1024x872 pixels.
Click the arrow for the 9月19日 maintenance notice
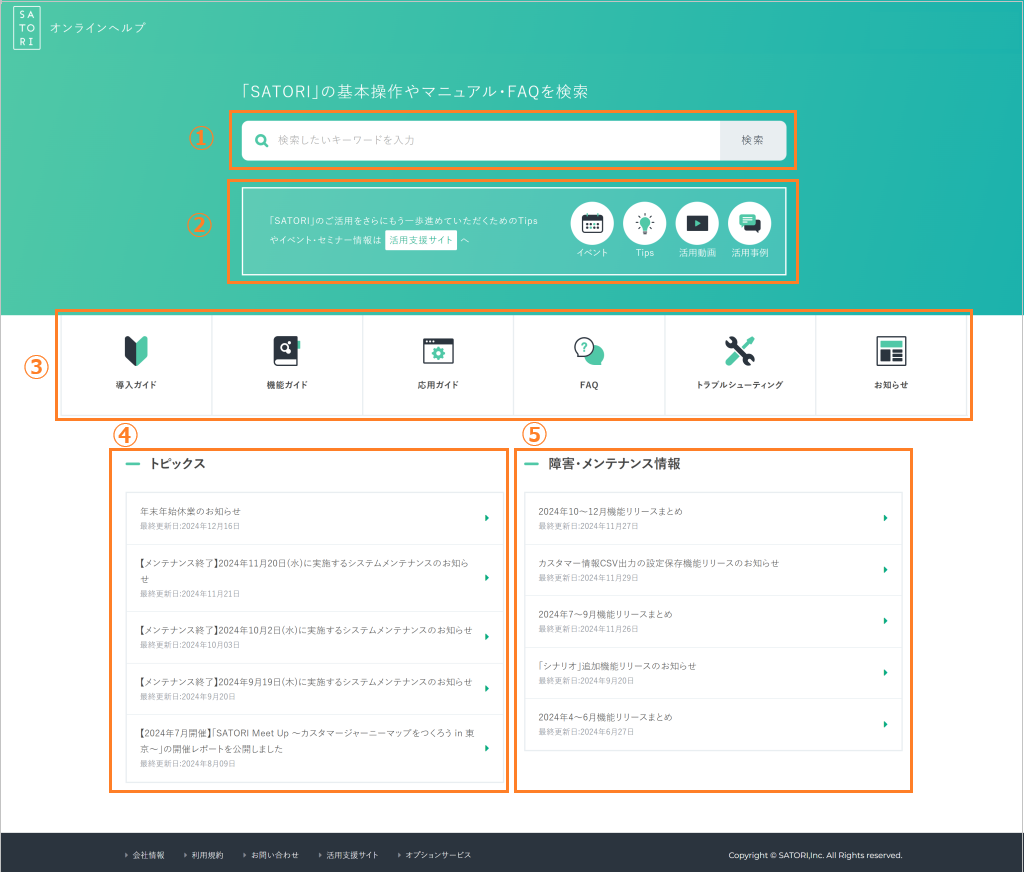[487, 688]
